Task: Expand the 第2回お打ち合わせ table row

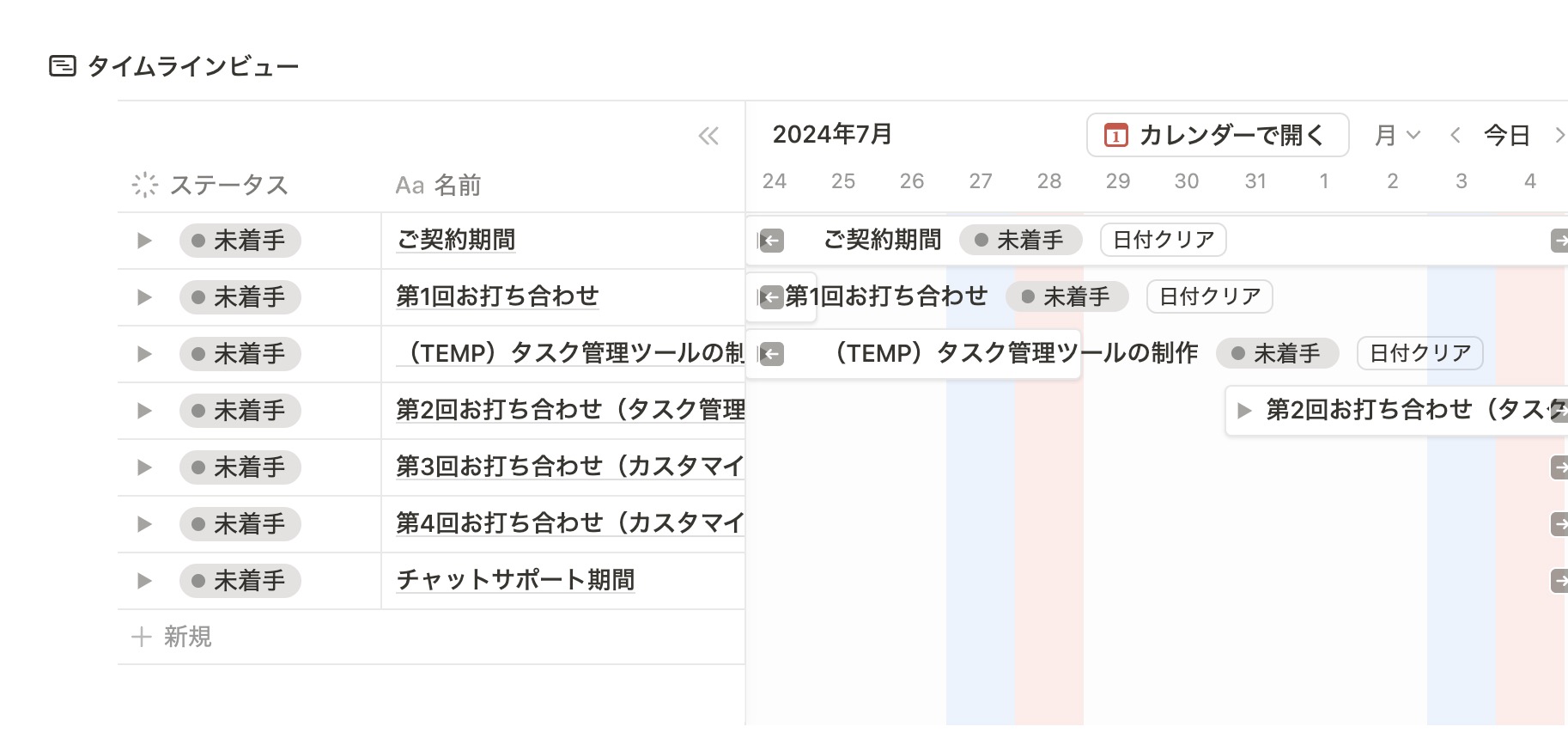Action: coord(144,411)
